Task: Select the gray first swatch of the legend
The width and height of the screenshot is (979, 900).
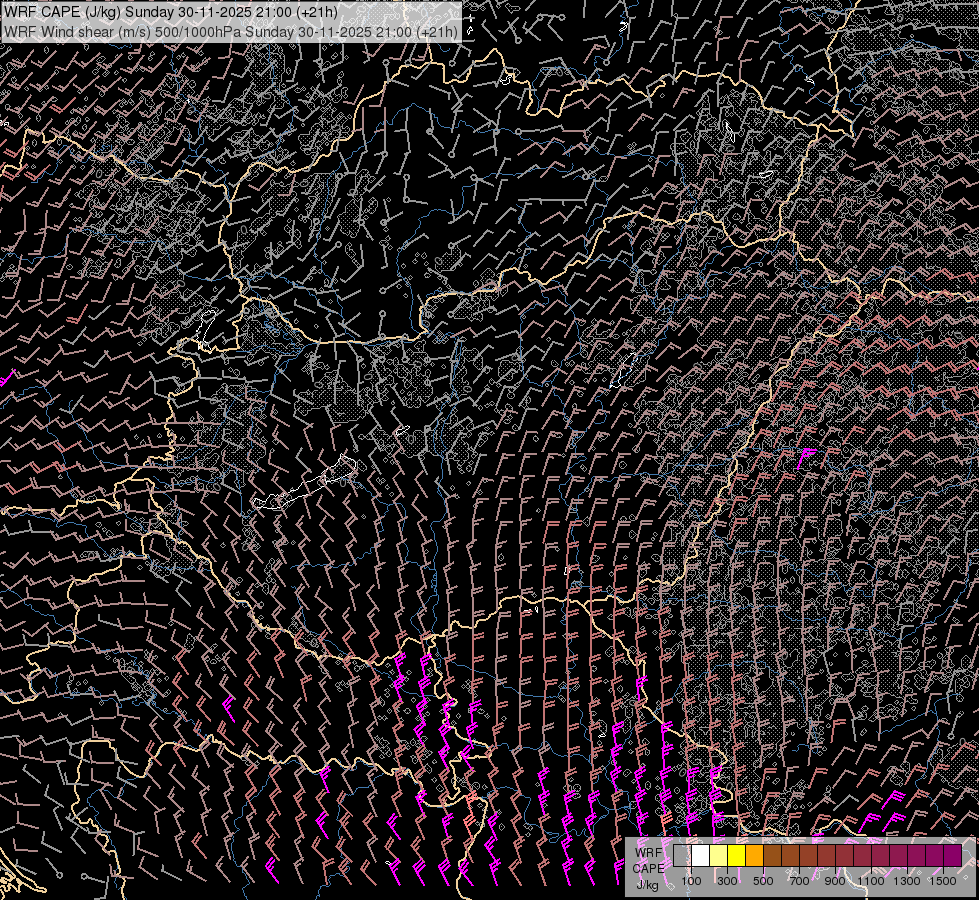Action: [x=682, y=856]
